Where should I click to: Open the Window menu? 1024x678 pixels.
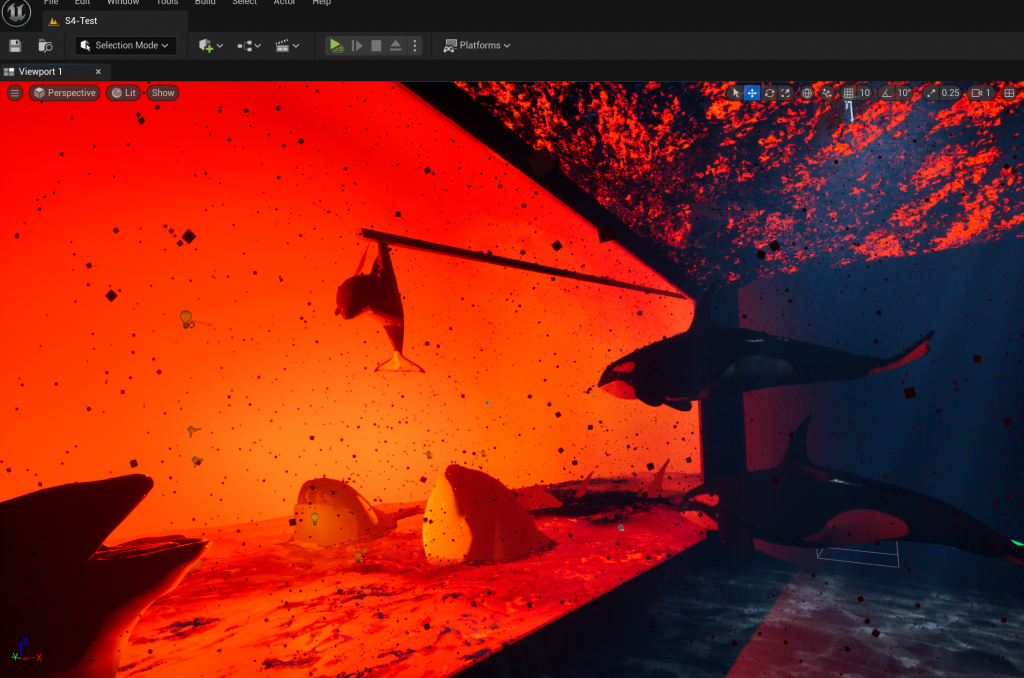tap(123, 3)
